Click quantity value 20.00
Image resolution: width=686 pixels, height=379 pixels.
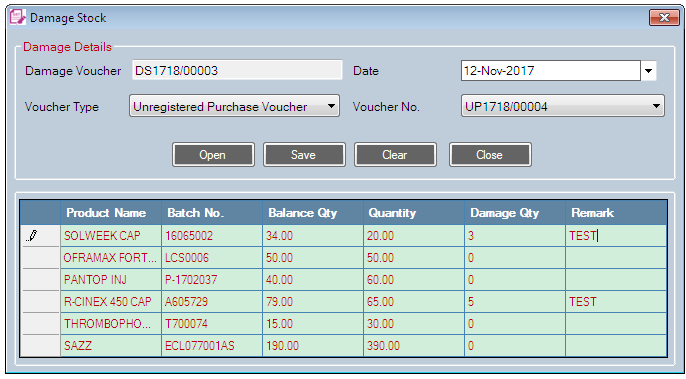click(x=414, y=236)
